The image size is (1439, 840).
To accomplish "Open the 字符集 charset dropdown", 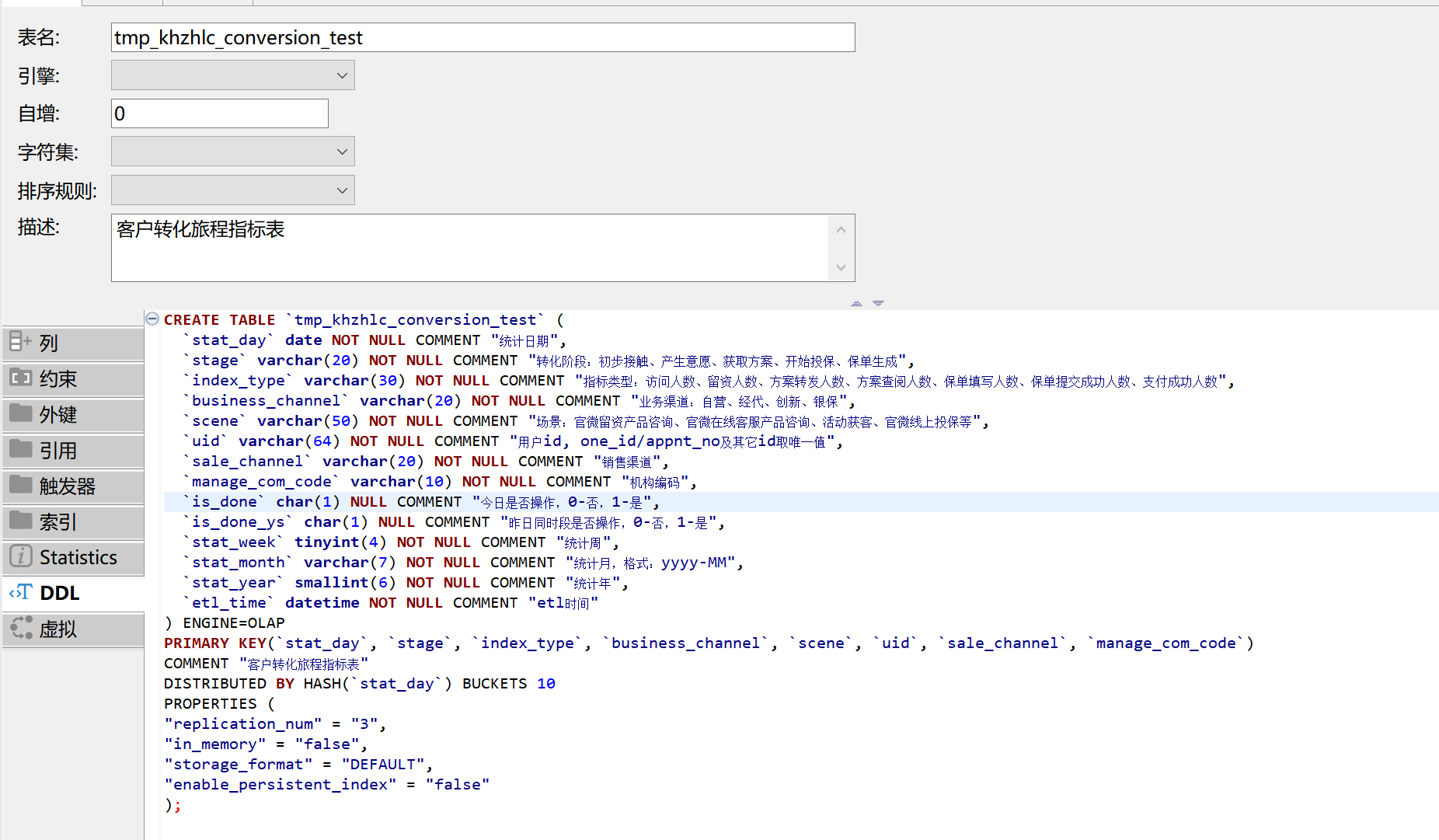I will [233, 152].
